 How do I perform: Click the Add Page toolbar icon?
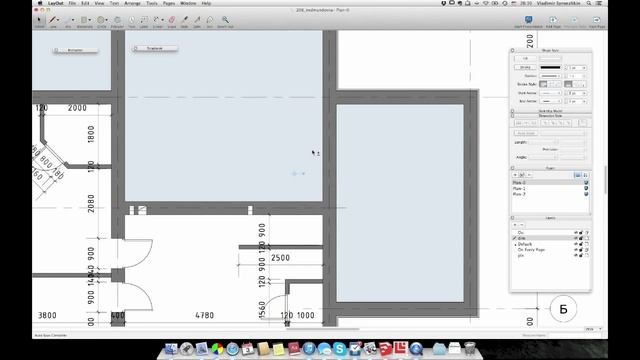[553, 20]
